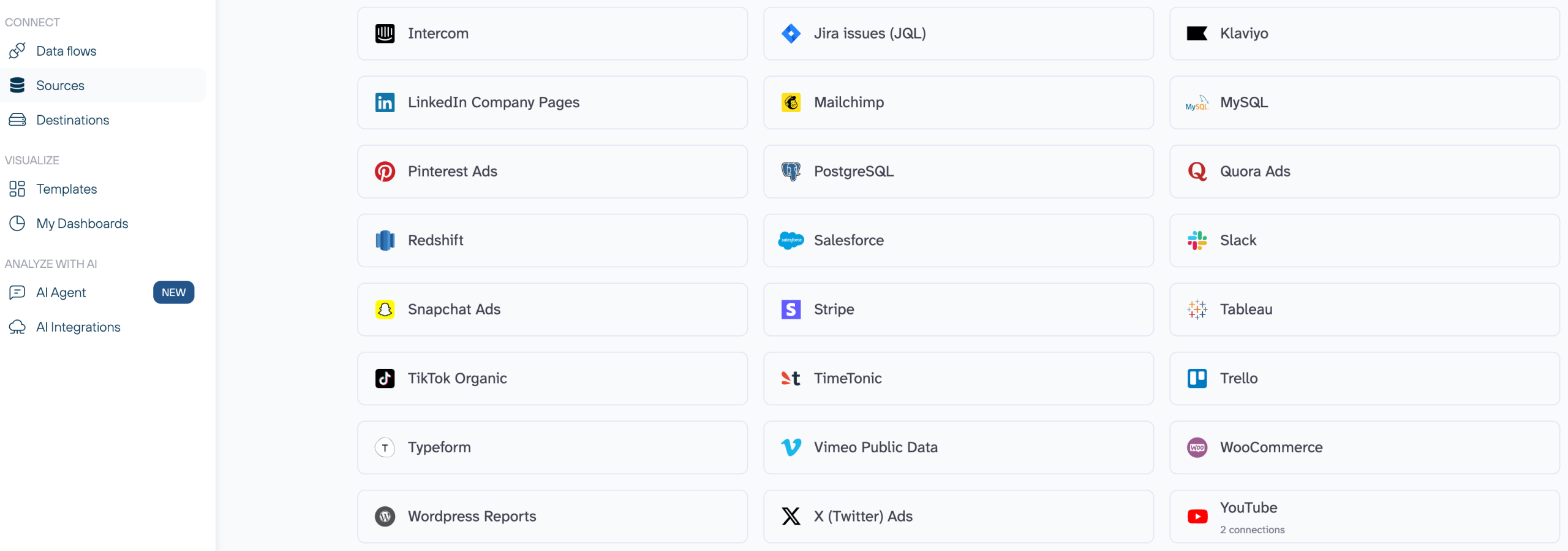Click the Vimeo V icon
Image resolution: width=1568 pixels, height=551 pixels.
(791, 447)
